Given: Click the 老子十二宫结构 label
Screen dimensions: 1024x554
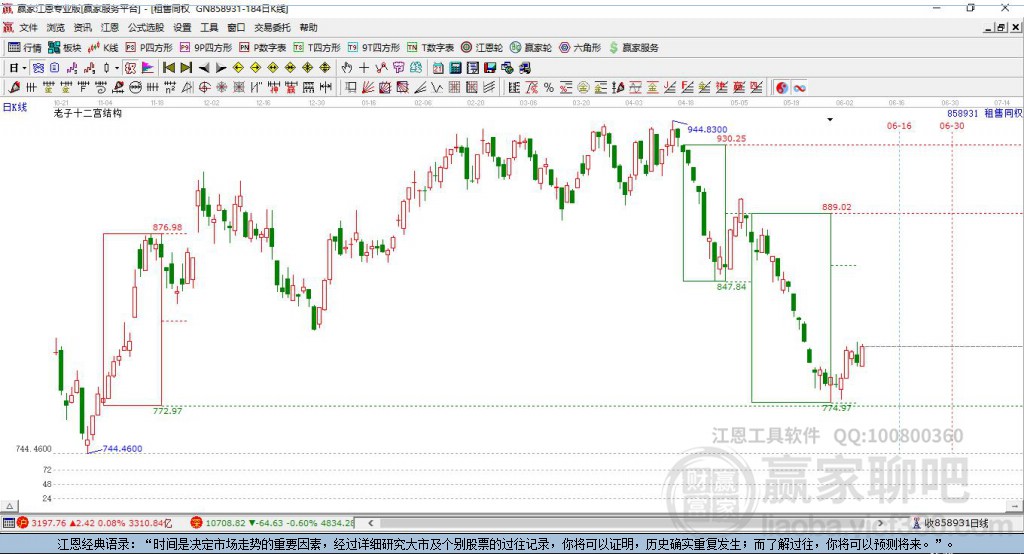Looking at the screenshot, I should tap(88, 113).
